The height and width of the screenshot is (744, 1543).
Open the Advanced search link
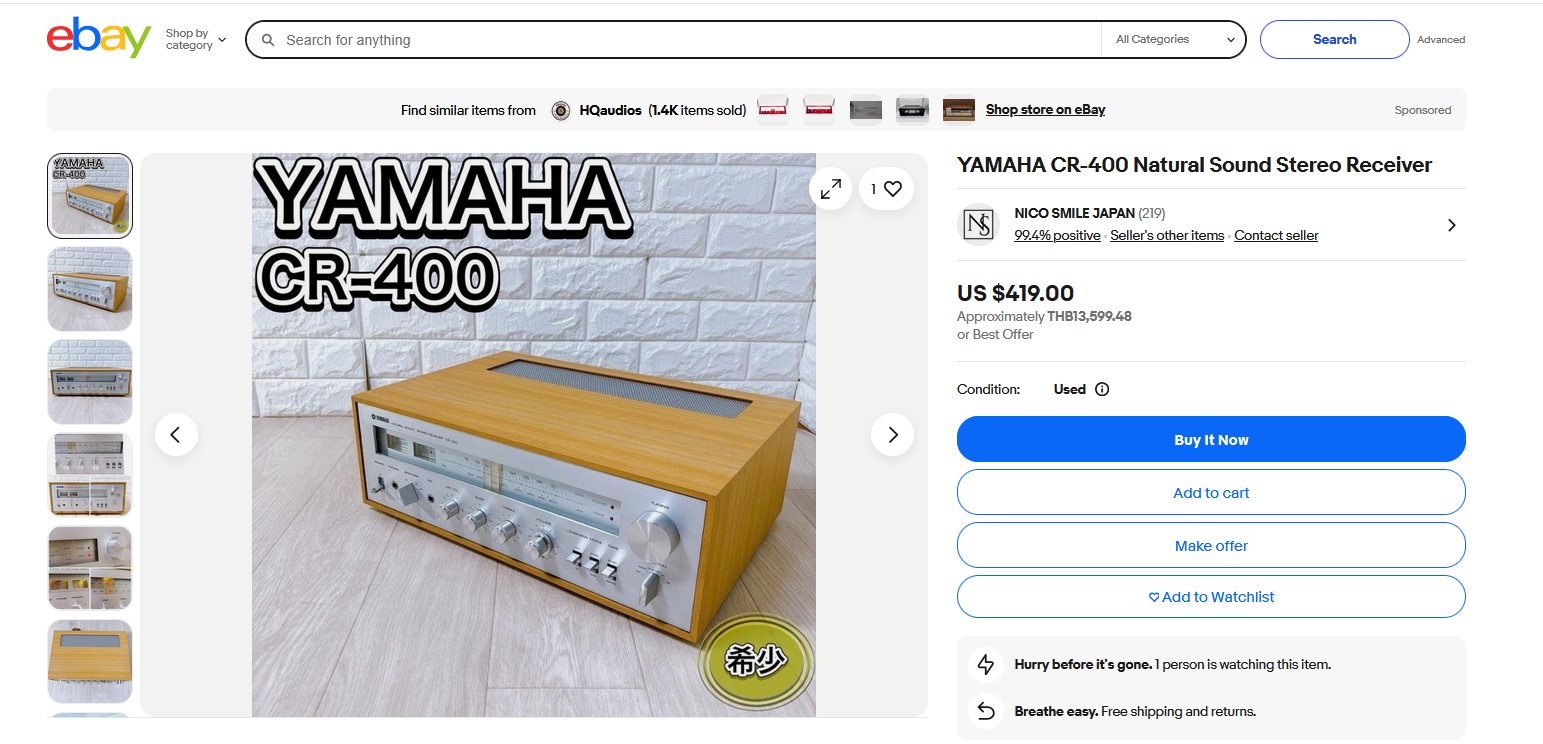pos(1441,40)
